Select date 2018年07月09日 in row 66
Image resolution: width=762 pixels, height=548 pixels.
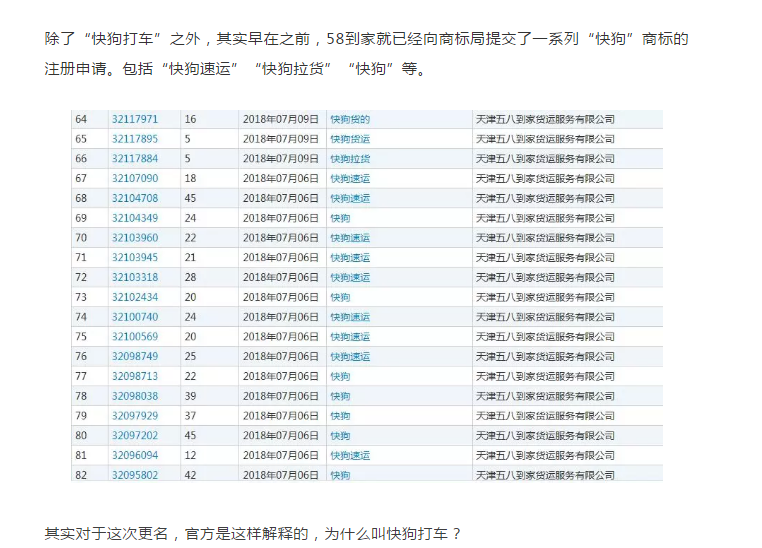(x=280, y=159)
